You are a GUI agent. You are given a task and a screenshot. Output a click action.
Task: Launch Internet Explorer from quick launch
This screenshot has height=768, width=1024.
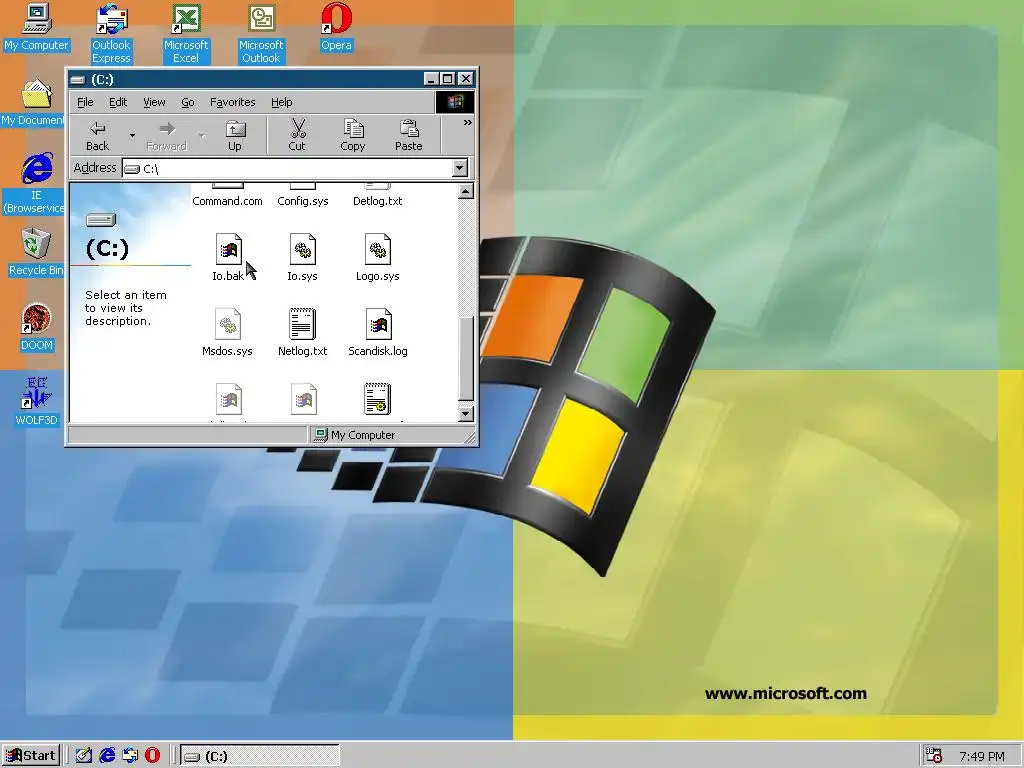pyautogui.click(x=107, y=756)
